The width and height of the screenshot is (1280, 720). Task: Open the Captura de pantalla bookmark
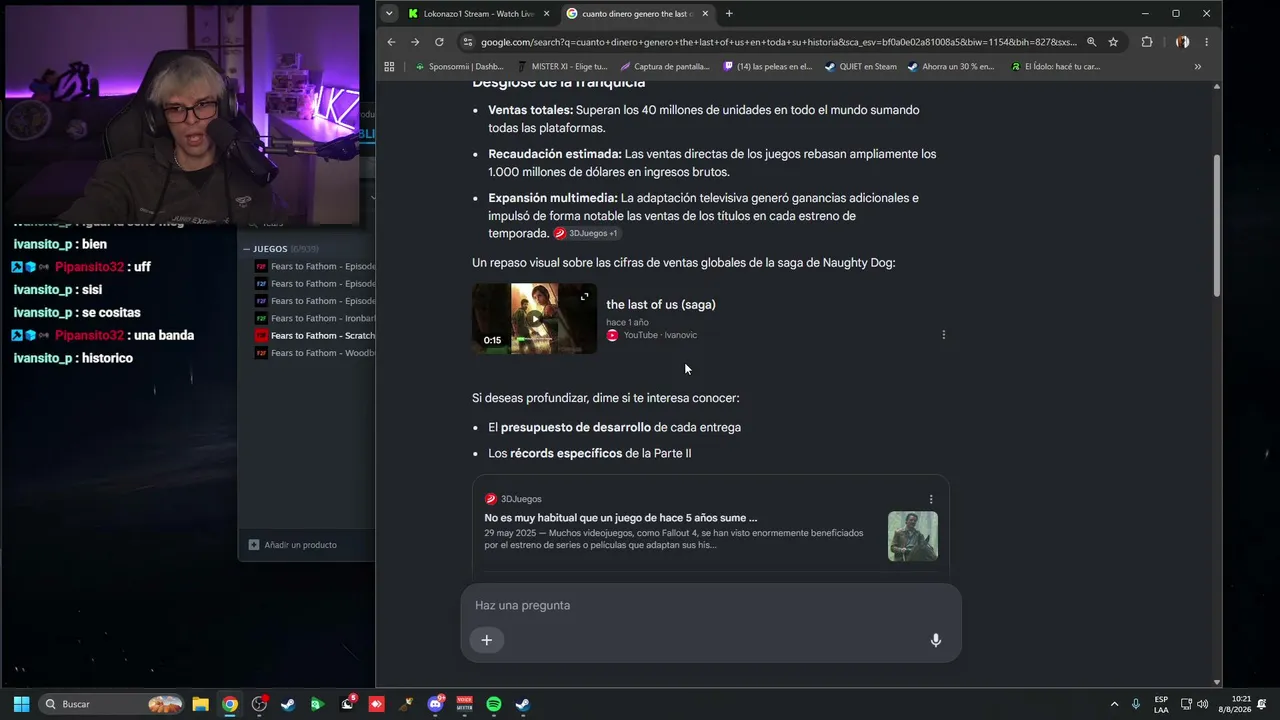pos(665,67)
